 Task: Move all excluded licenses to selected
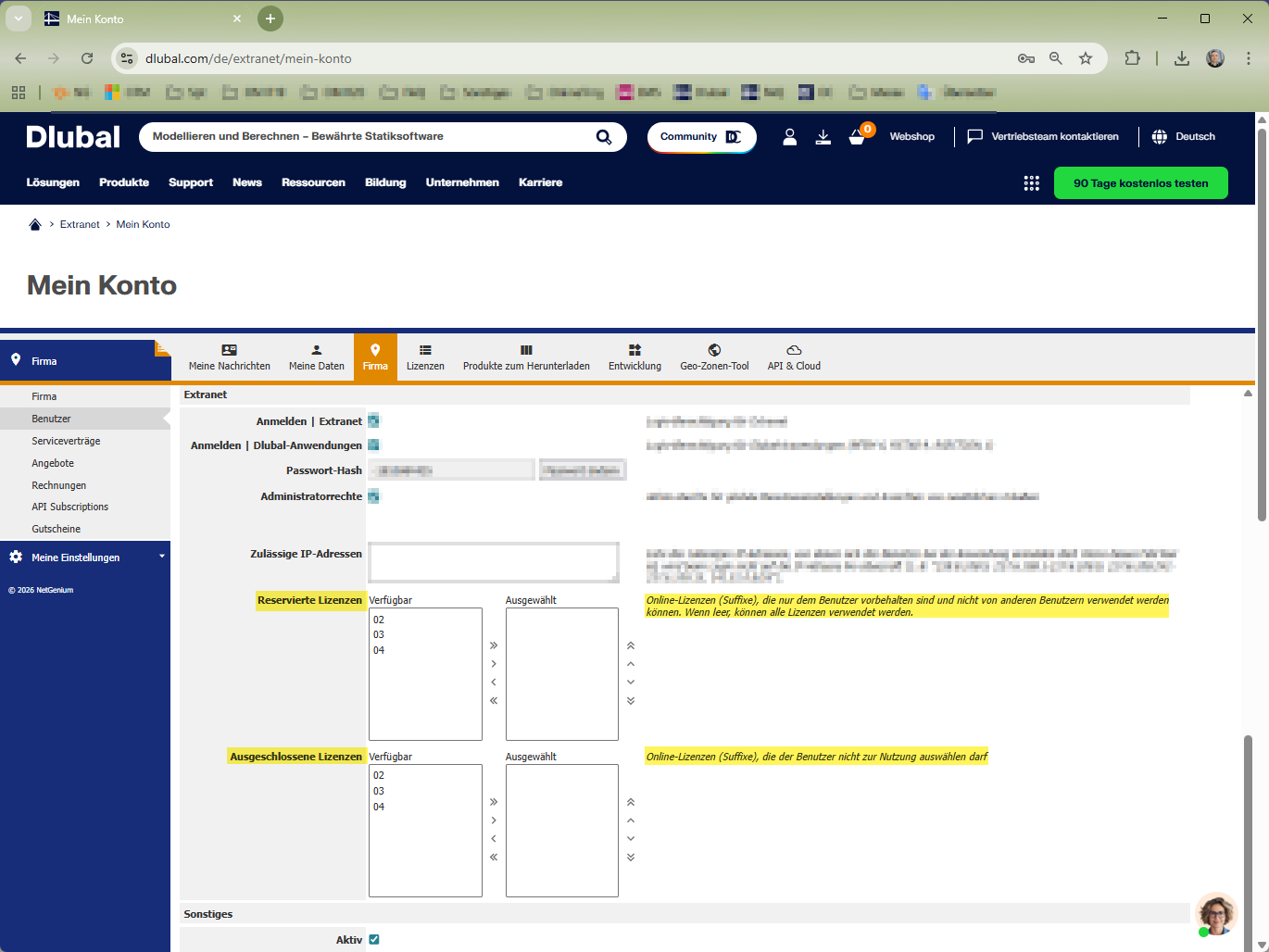coord(494,802)
